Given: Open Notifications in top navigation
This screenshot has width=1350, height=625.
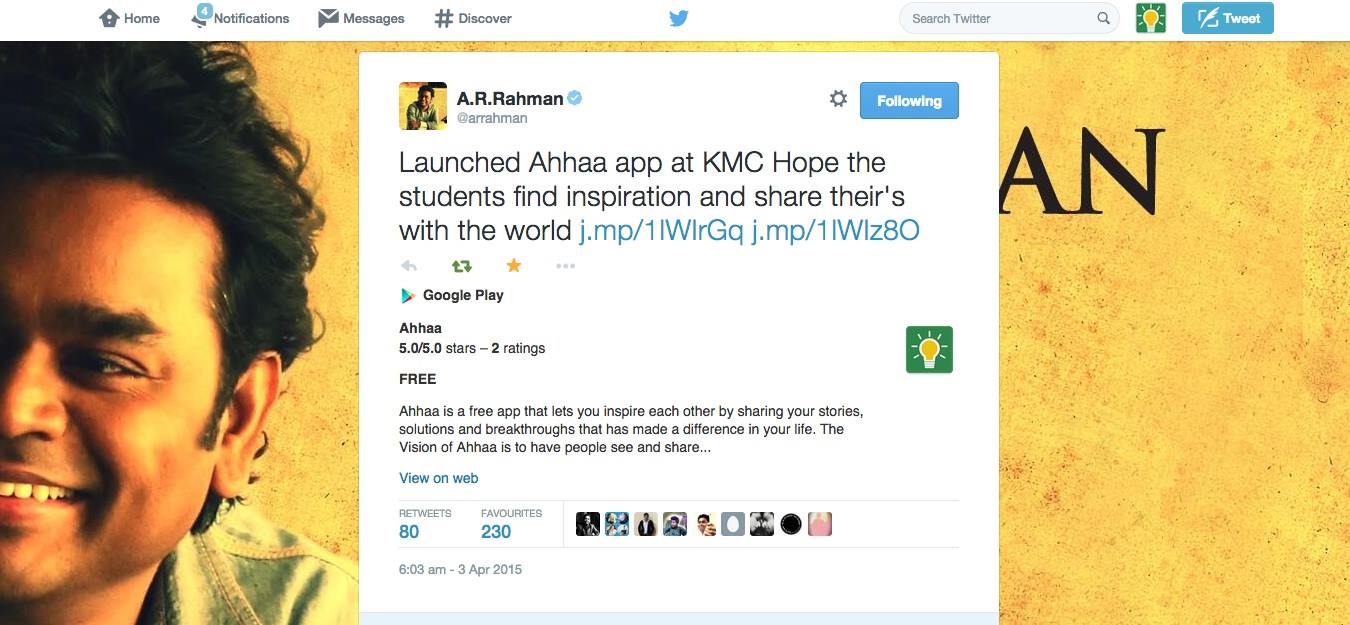Looking at the screenshot, I should [240, 18].
